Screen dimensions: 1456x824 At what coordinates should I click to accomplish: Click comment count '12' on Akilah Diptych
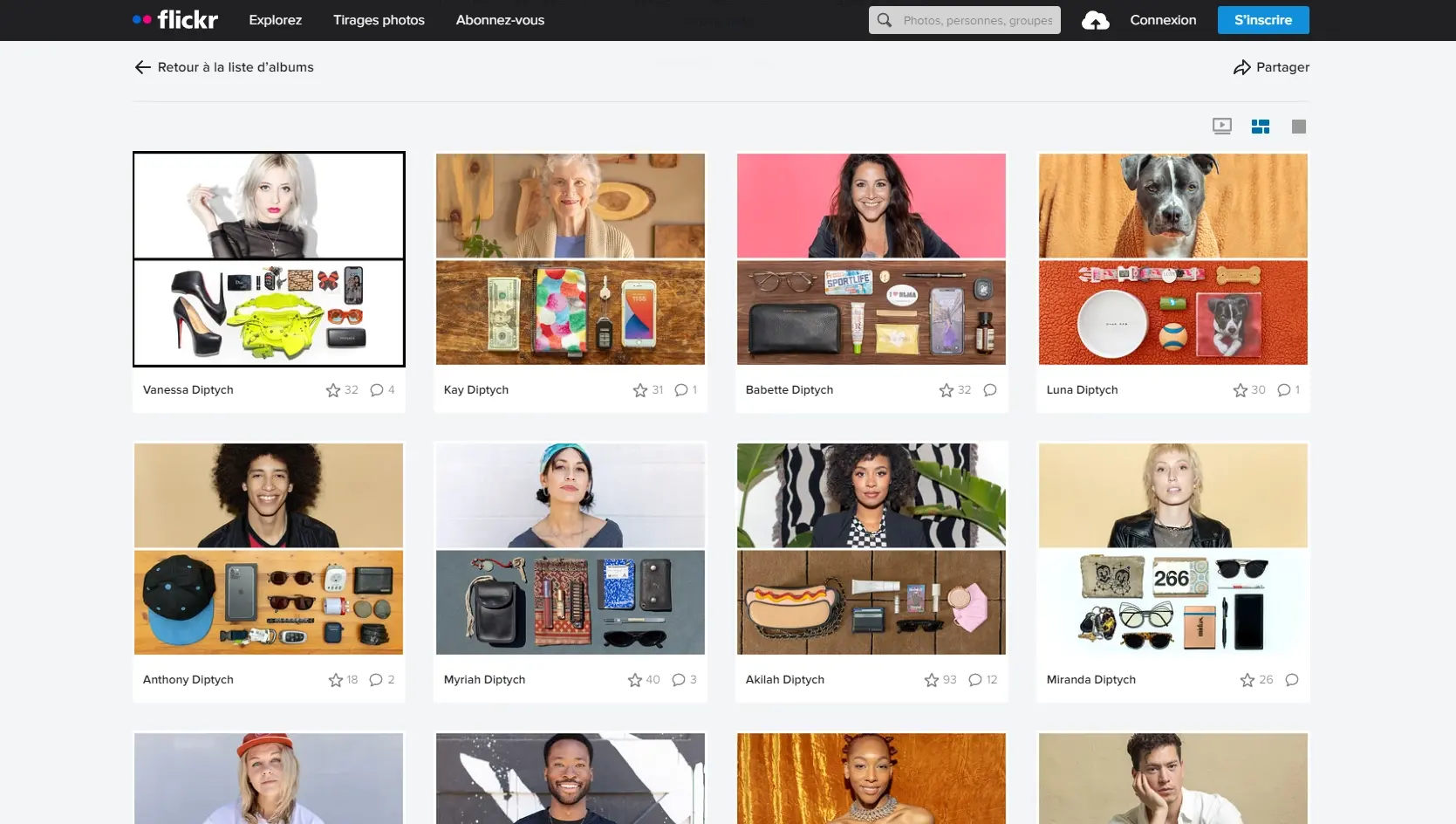pos(992,680)
